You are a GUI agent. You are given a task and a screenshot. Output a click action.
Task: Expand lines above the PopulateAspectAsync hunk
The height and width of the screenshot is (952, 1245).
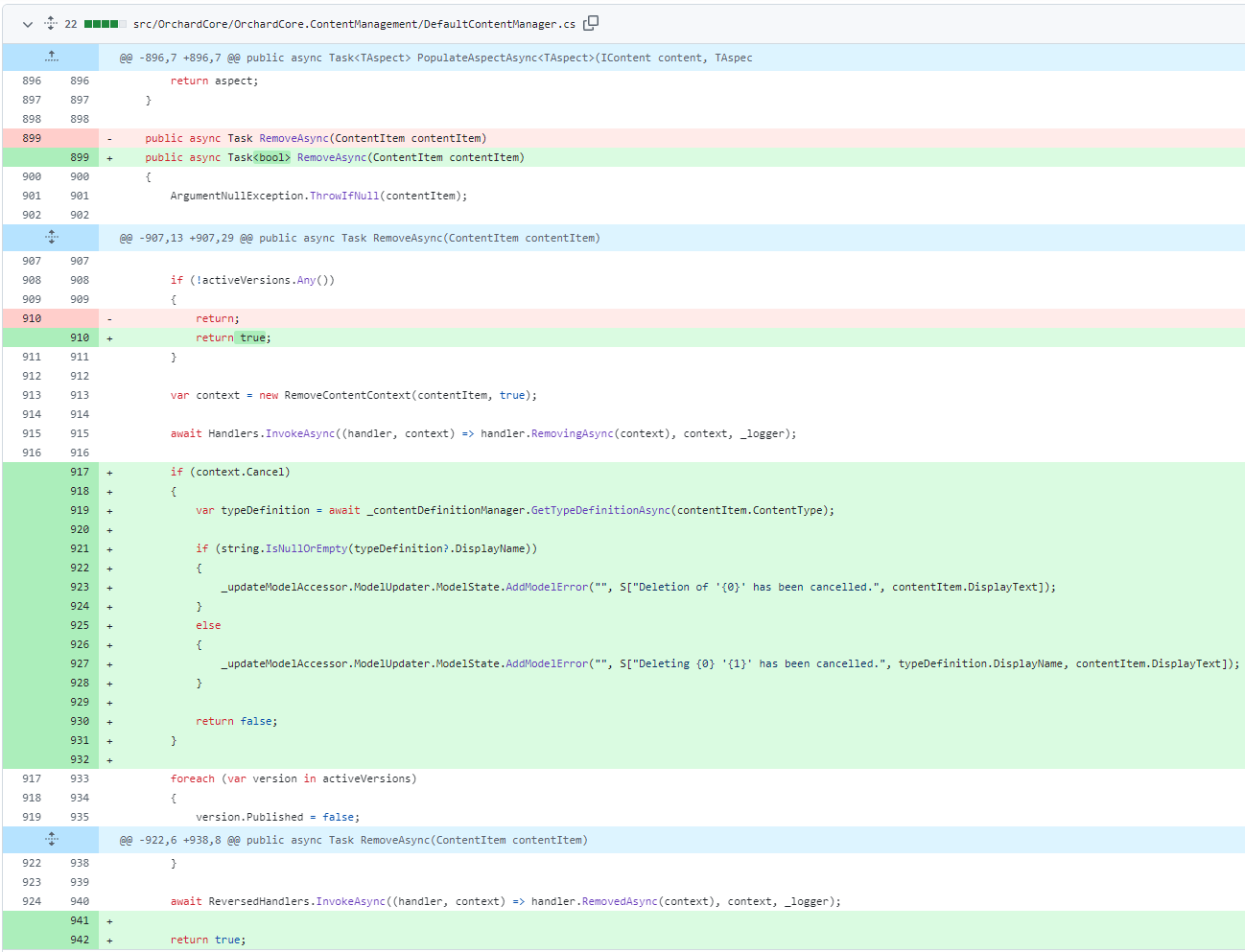pyautogui.click(x=51, y=58)
